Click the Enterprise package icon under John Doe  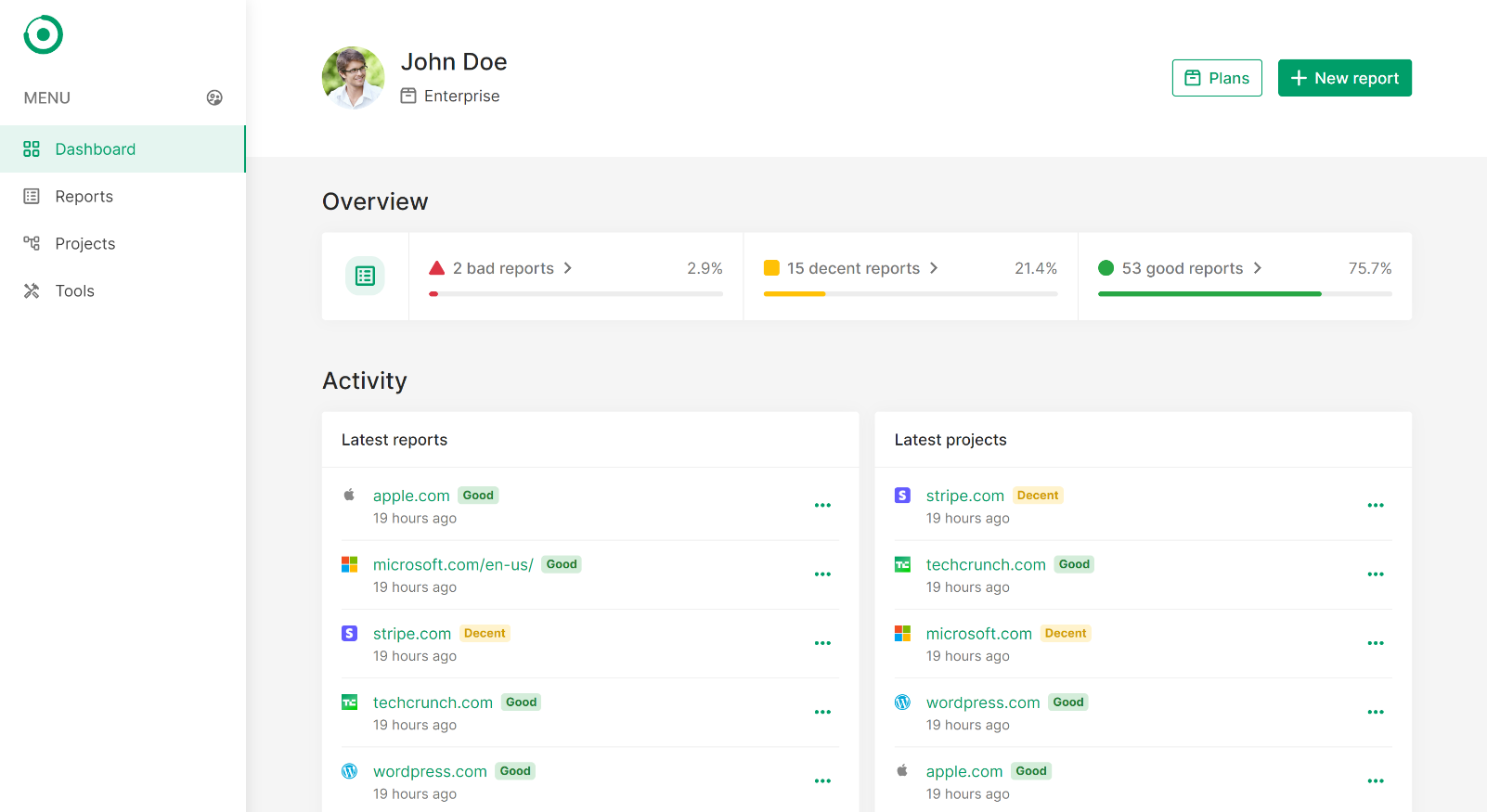click(x=408, y=96)
